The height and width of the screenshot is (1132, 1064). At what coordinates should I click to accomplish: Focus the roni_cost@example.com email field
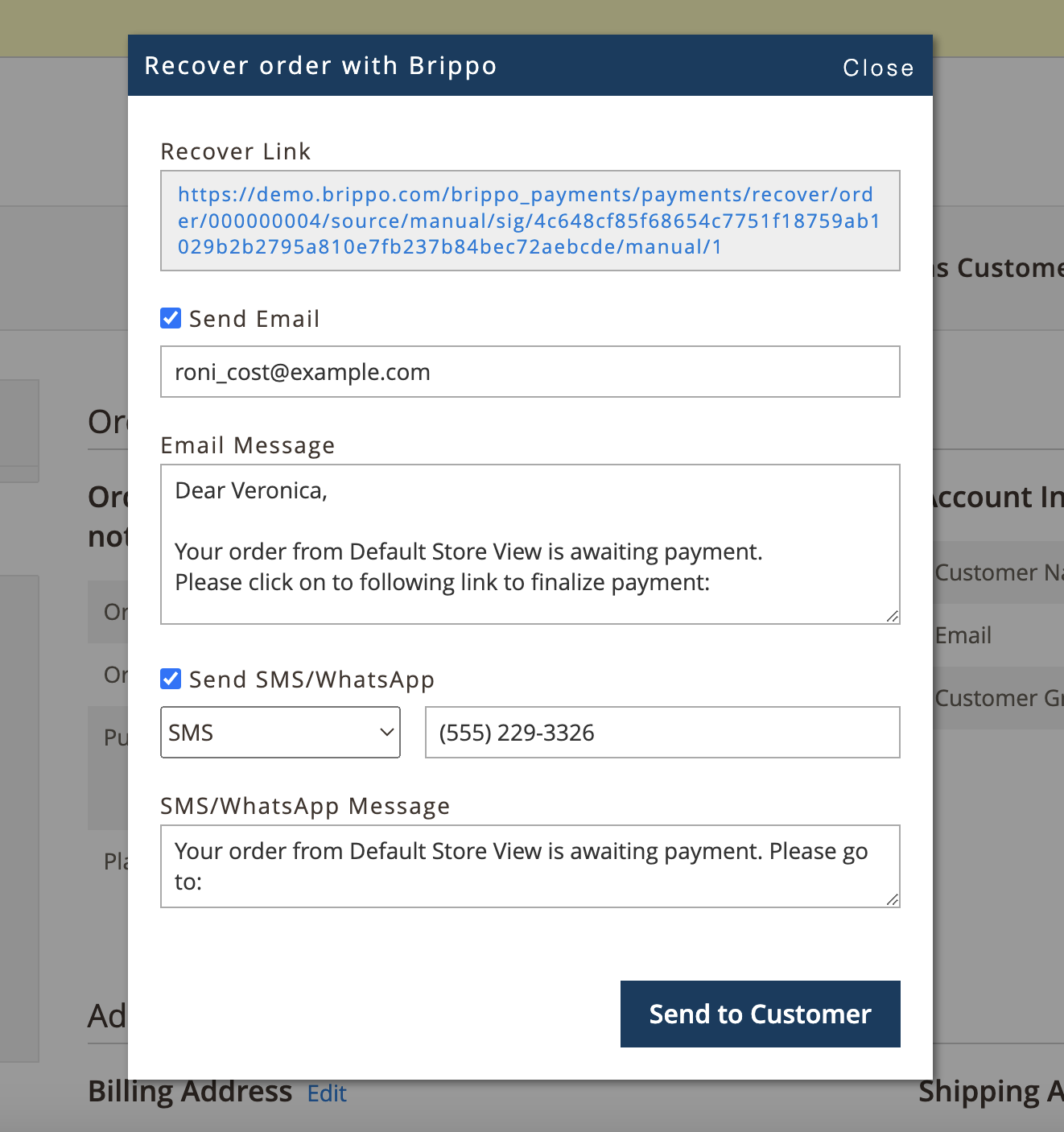click(x=530, y=372)
